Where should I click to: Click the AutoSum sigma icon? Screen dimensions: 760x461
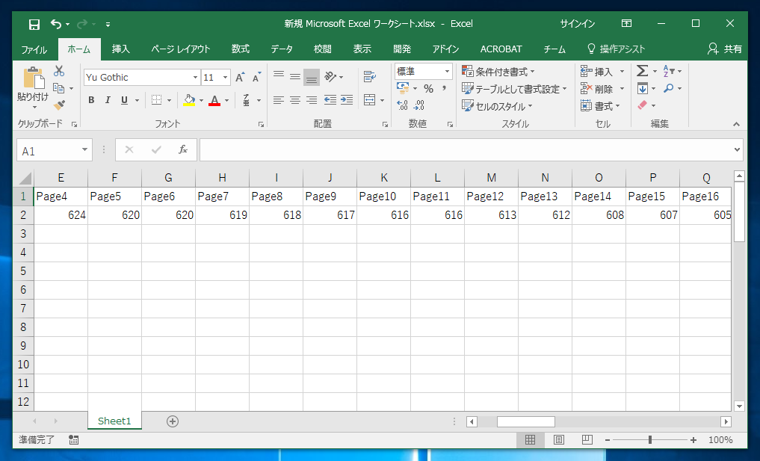[642, 71]
